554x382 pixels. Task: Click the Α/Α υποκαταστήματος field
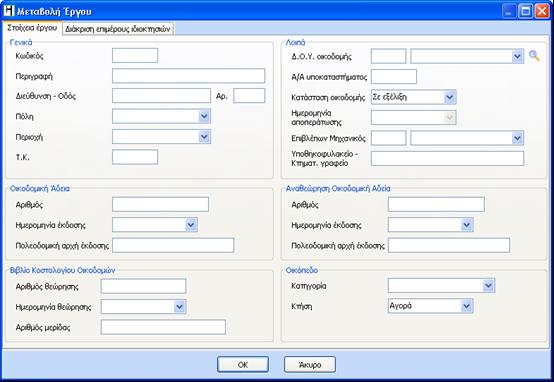(x=394, y=77)
